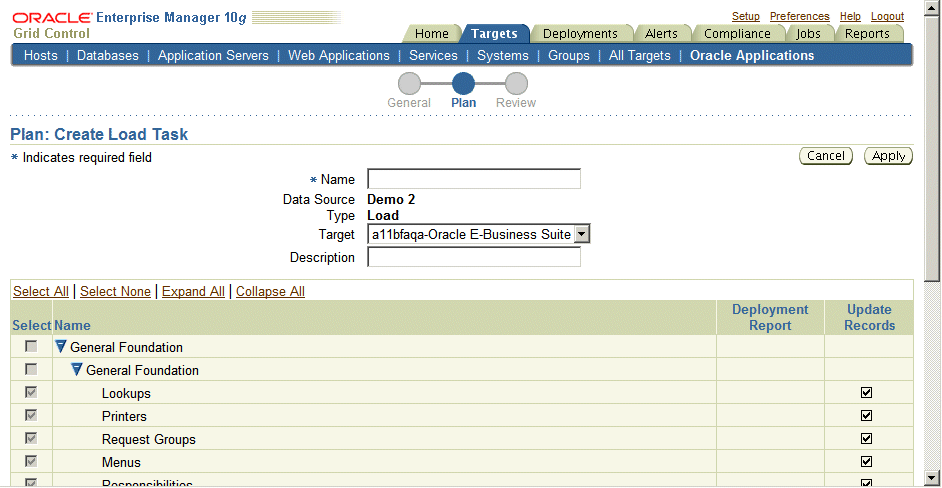This screenshot has width=942, height=488.
Task: Open the Help link
Action: pyautogui.click(x=850, y=16)
